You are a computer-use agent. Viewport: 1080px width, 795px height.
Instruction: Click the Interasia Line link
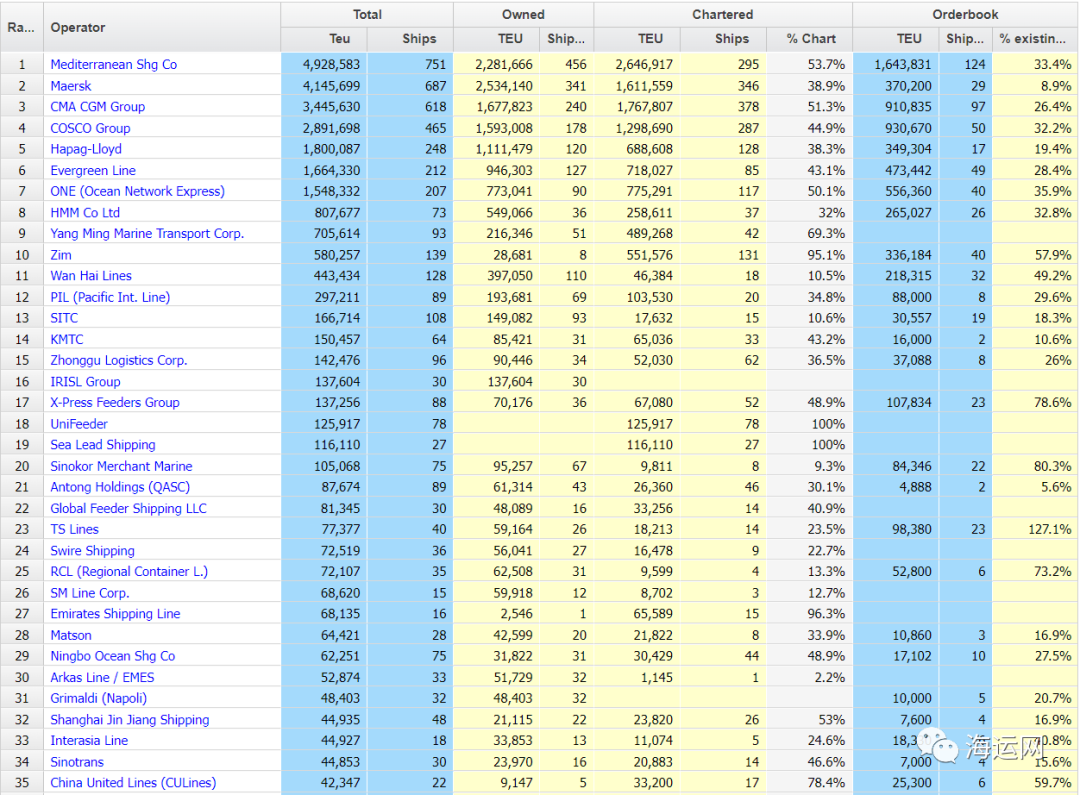coord(89,741)
